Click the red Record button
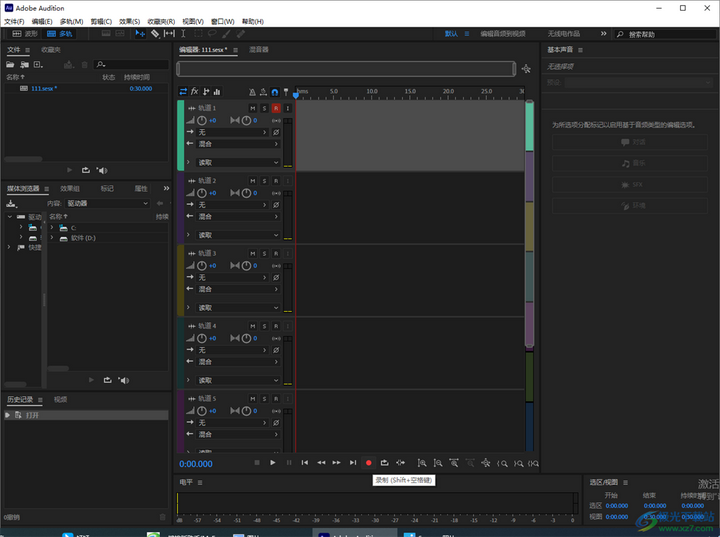Image resolution: width=720 pixels, height=537 pixels. coord(368,463)
